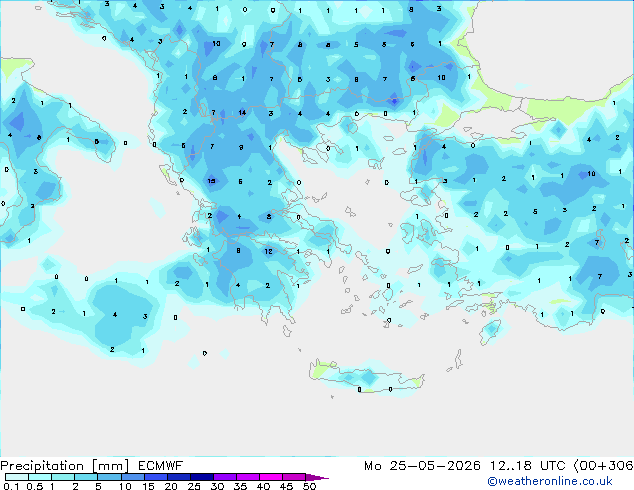634x490 pixels.
Task: Click the '14' precipitation value on map
Action: click(242, 113)
